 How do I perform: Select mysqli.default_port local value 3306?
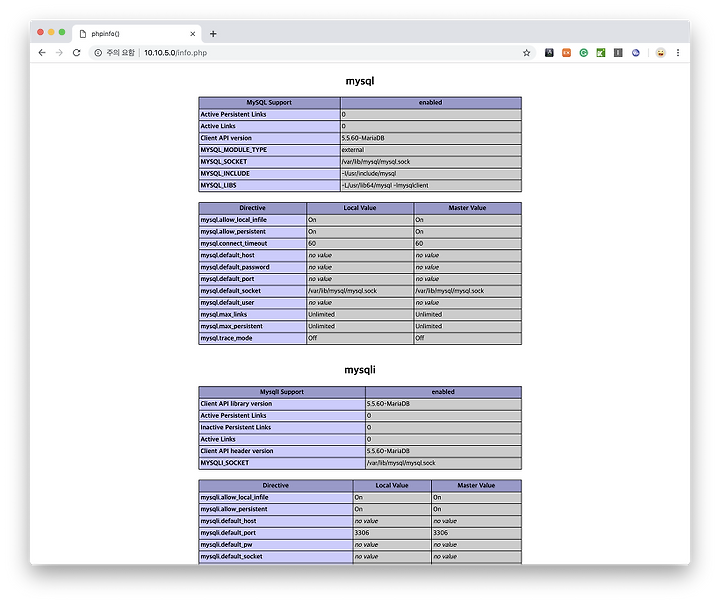coord(361,533)
